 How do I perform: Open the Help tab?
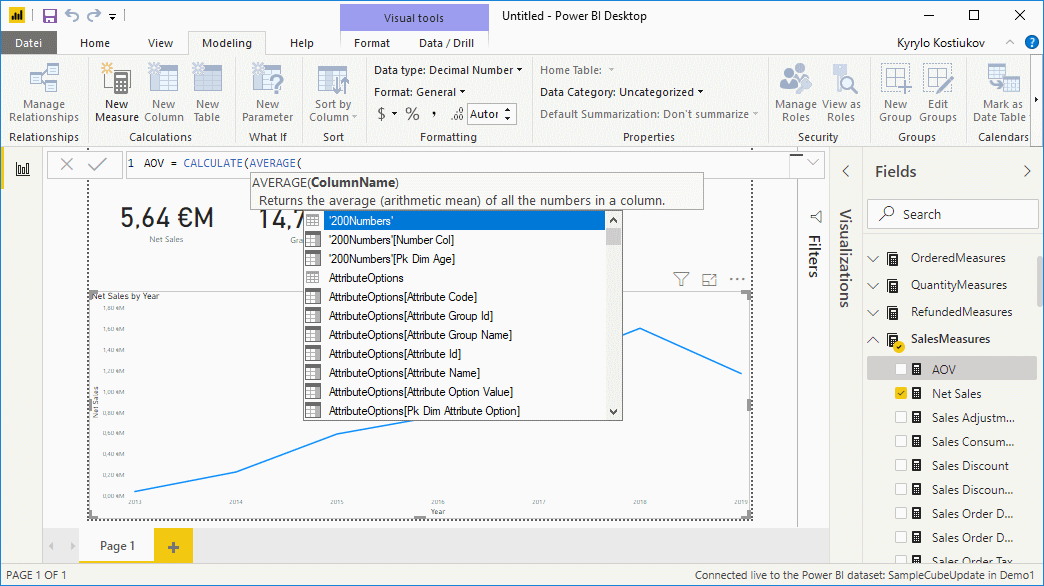pyautogui.click(x=302, y=43)
